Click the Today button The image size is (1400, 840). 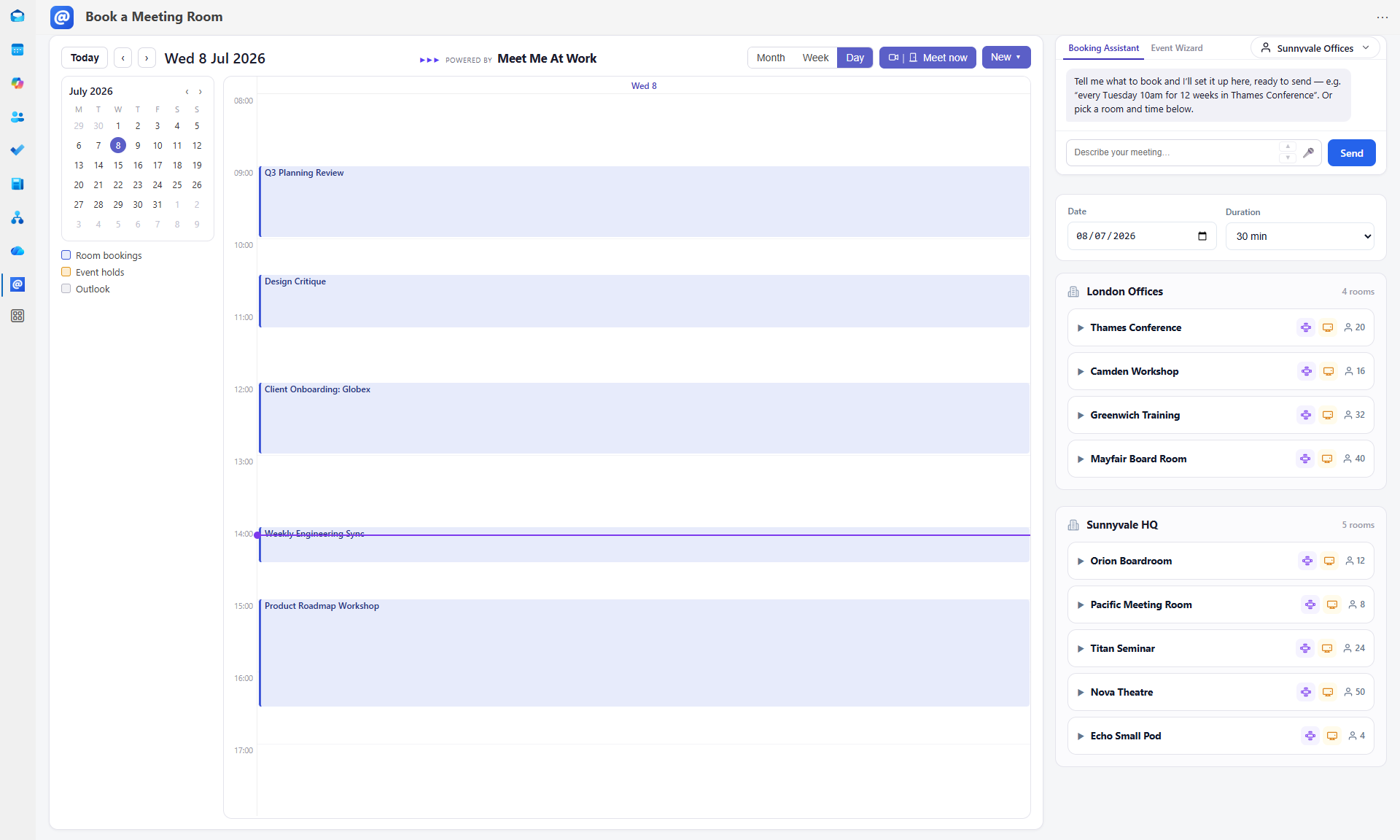pos(85,58)
